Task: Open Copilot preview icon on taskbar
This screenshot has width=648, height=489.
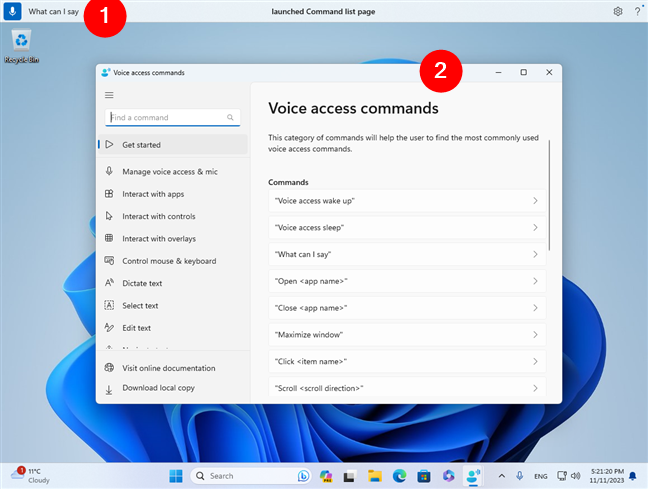Action: click(x=326, y=476)
